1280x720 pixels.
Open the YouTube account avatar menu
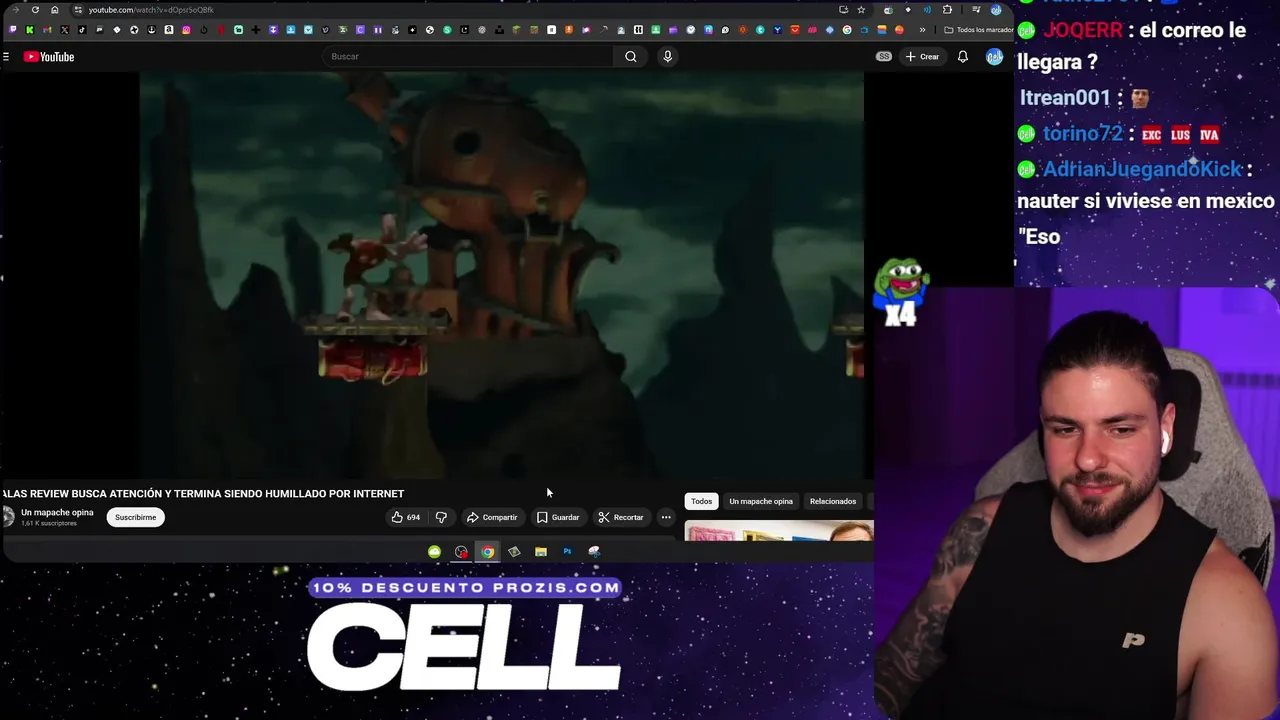point(994,57)
